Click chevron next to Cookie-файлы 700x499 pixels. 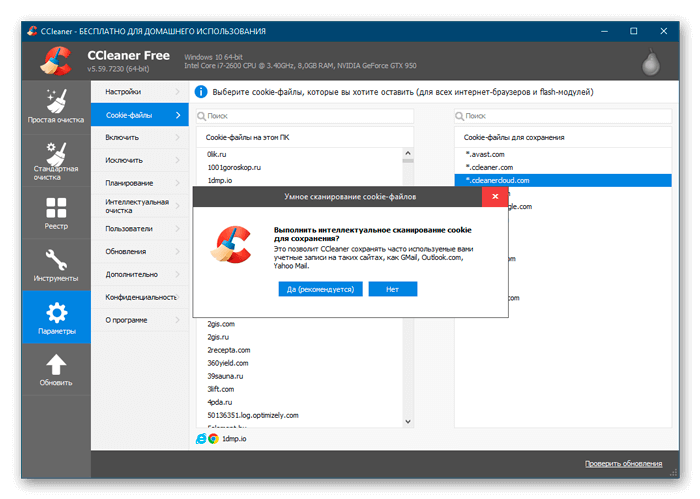pos(178,115)
